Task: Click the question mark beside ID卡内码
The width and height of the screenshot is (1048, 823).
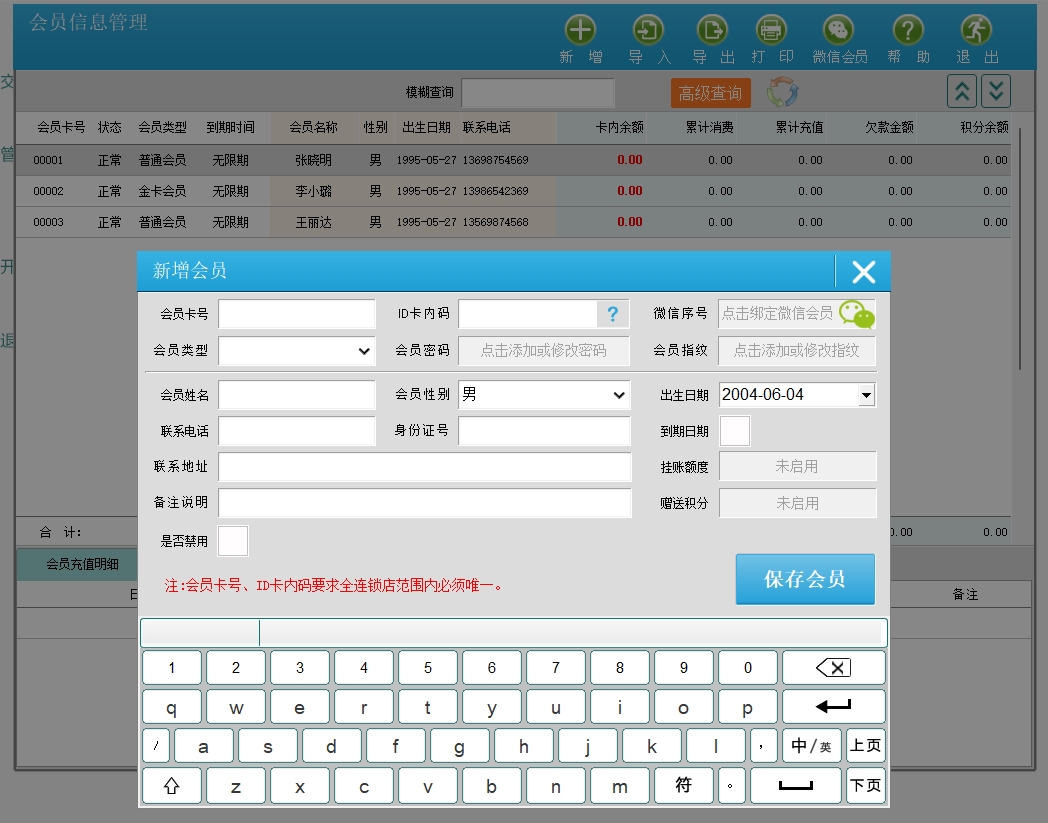Action: (x=612, y=314)
